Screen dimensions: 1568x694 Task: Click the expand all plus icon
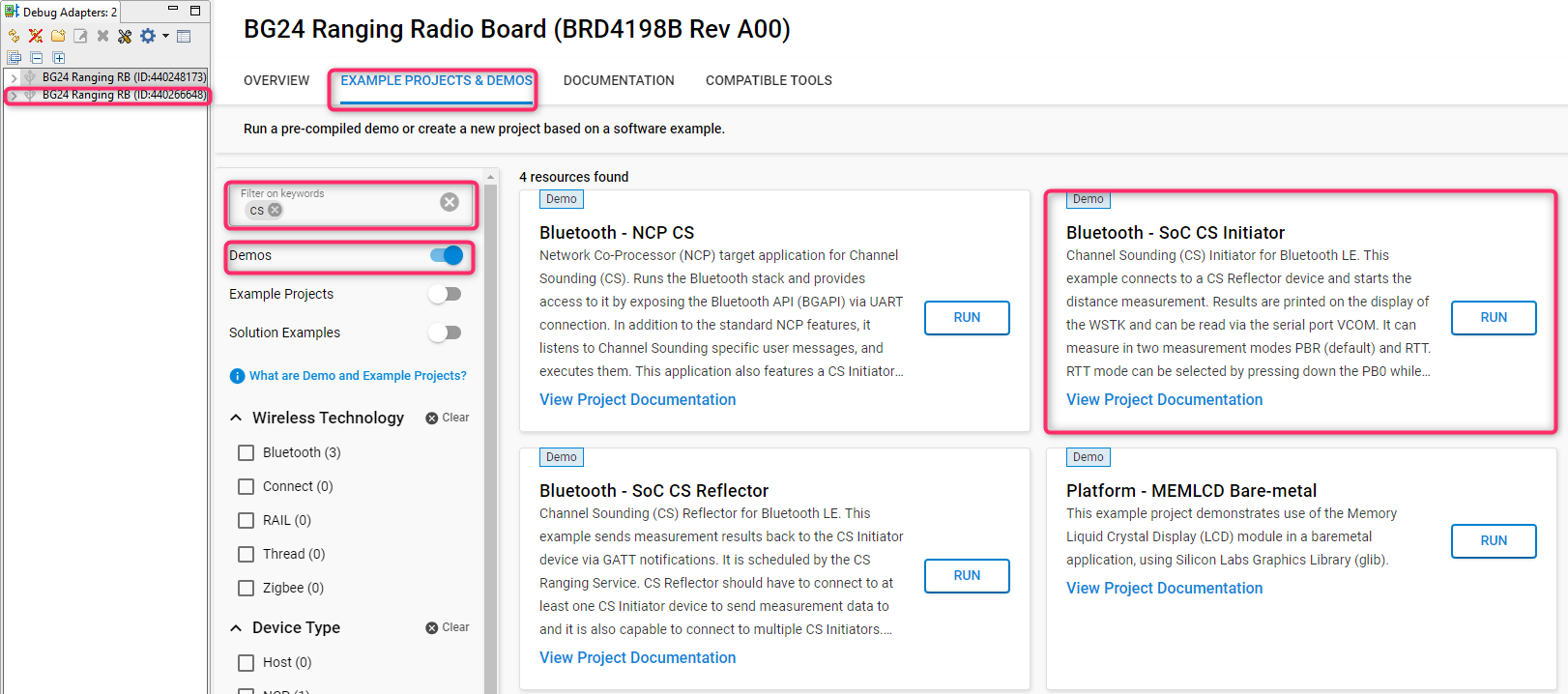tap(58, 58)
